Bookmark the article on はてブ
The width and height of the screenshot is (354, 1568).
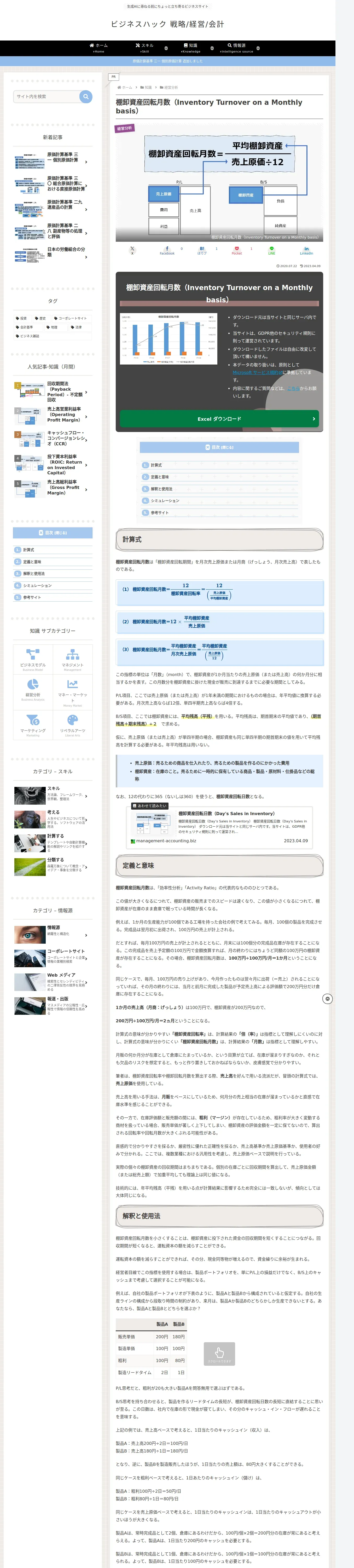click(202, 250)
